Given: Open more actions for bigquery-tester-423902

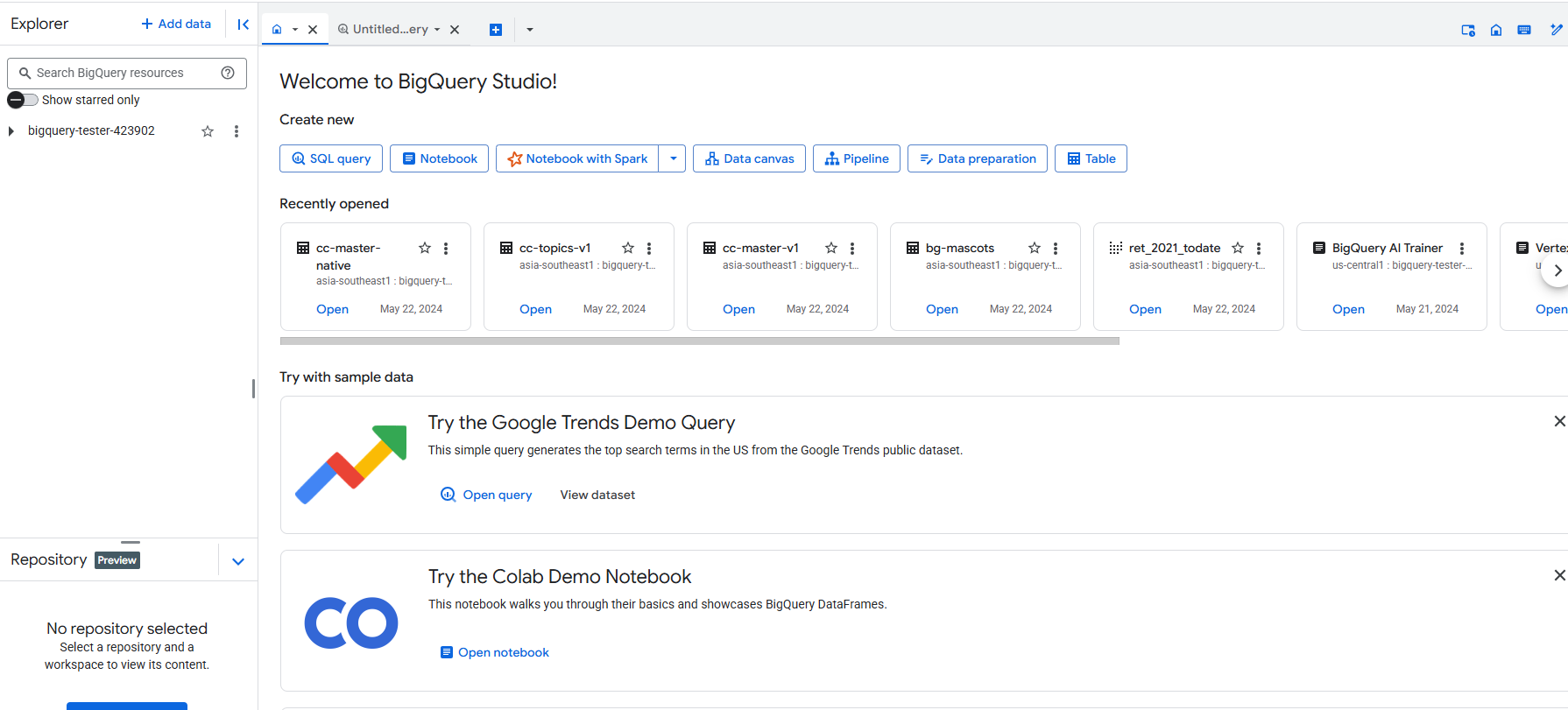Looking at the screenshot, I should pyautogui.click(x=237, y=131).
